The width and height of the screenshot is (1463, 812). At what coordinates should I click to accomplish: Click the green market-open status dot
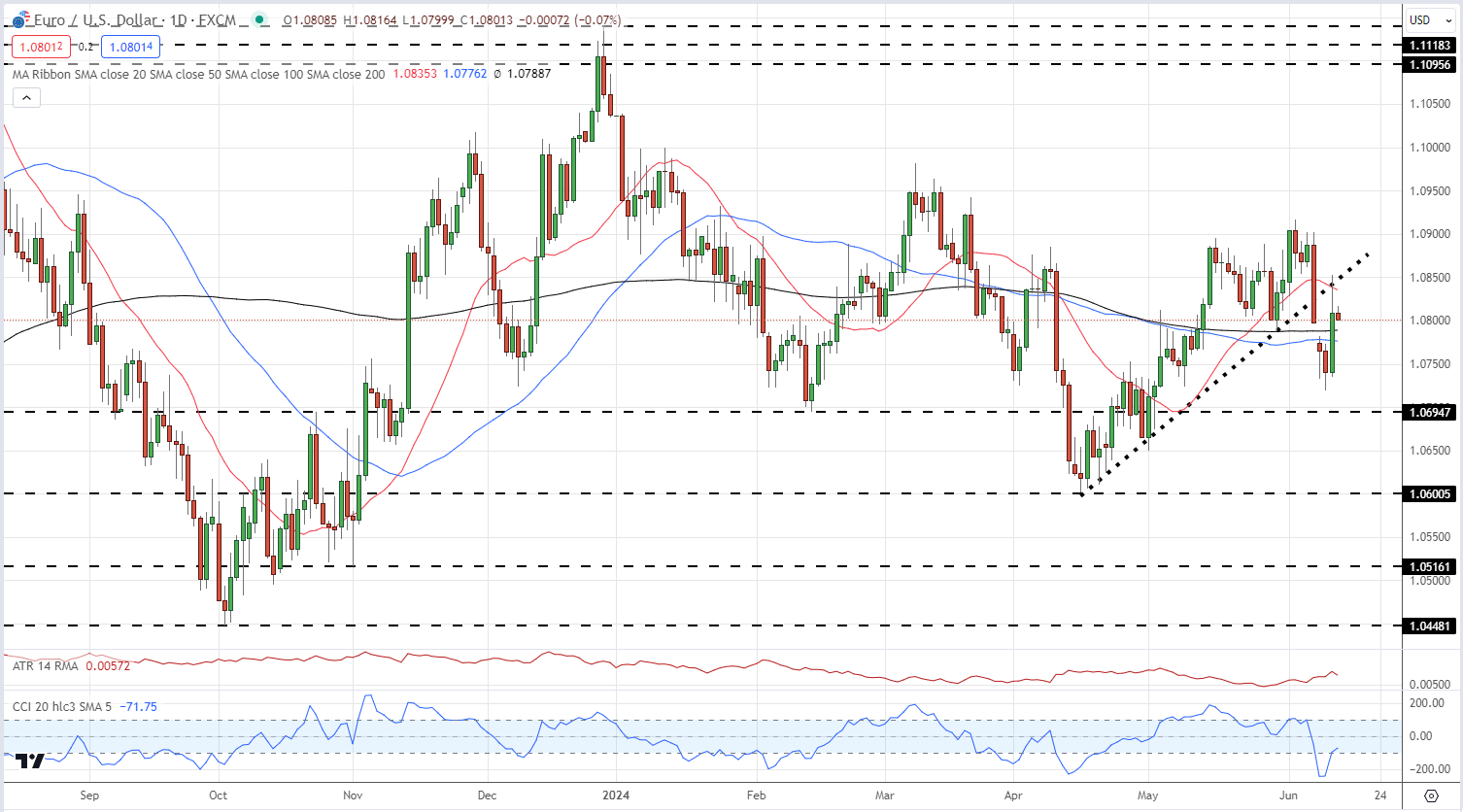click(258, 20)
